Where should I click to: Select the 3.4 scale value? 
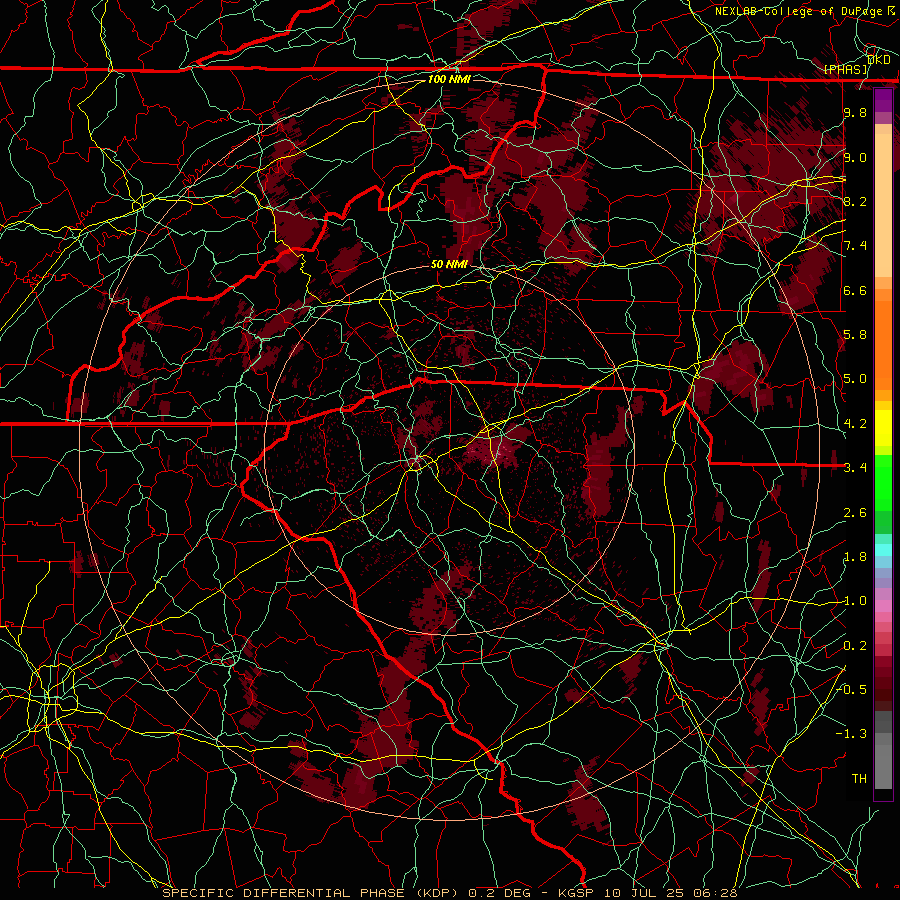pyautogui.click(x=855, y=467)
